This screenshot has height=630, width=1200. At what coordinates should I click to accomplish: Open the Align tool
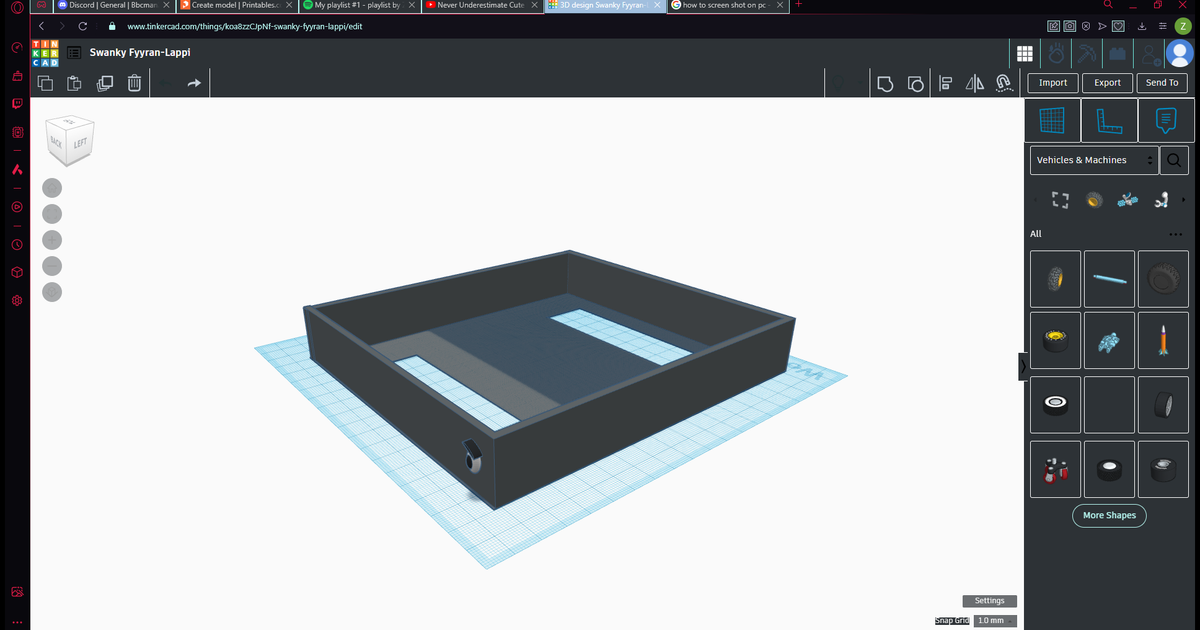tap(946, 83)
